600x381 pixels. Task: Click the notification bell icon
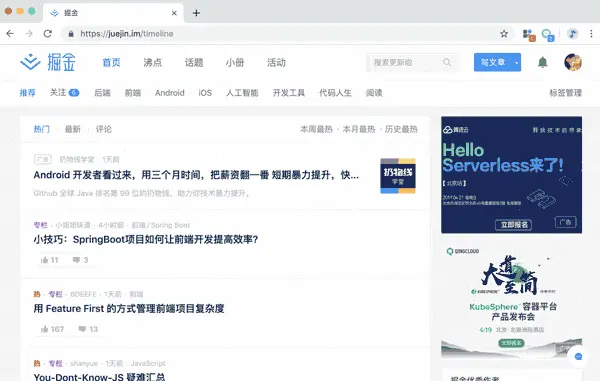click(542, 62)
